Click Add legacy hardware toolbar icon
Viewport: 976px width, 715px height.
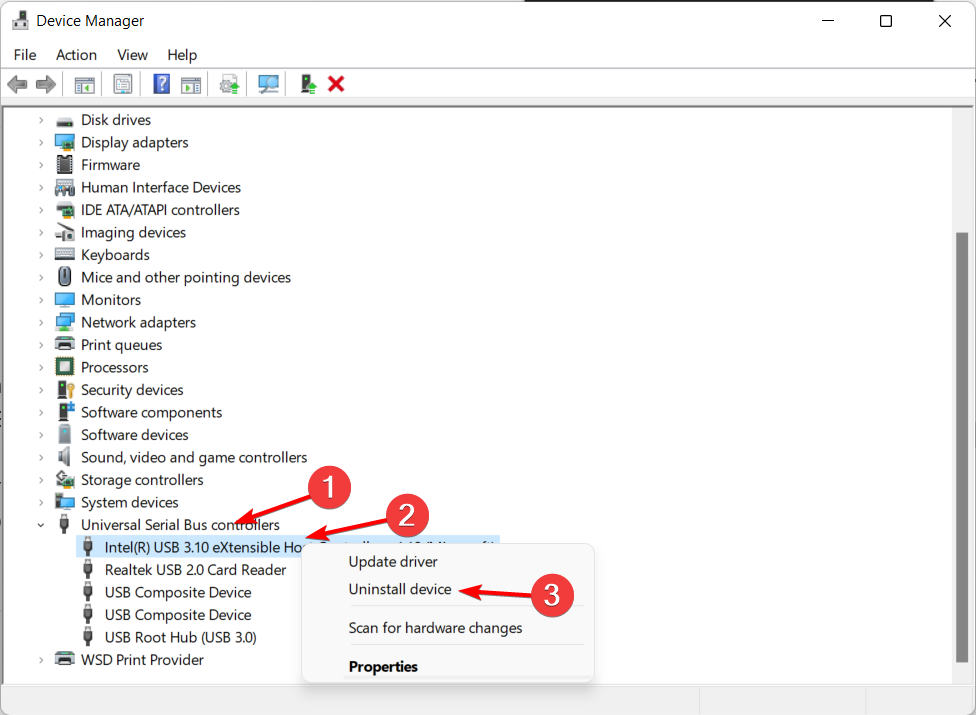click(309, 84)
